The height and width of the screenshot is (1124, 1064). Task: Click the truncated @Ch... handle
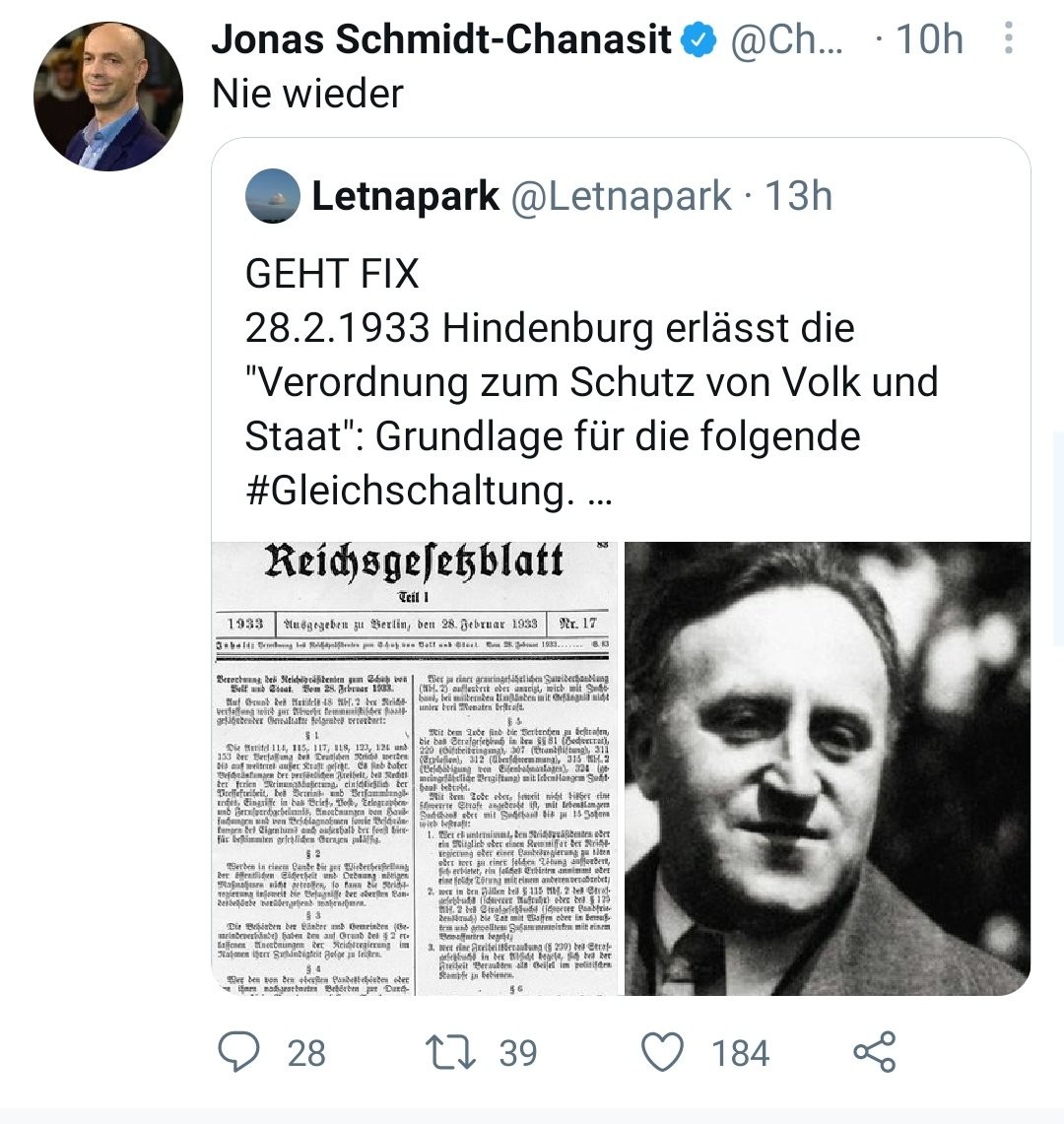pyautogui.click(x=785, y=40)
